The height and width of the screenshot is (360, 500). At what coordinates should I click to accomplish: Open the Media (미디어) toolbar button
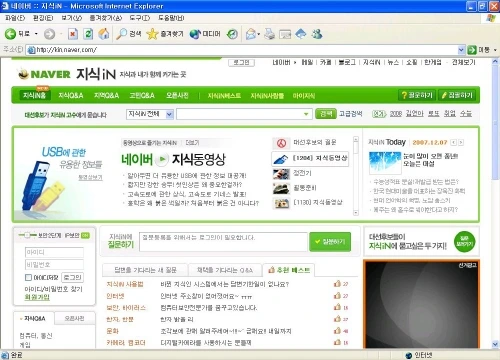205,34
